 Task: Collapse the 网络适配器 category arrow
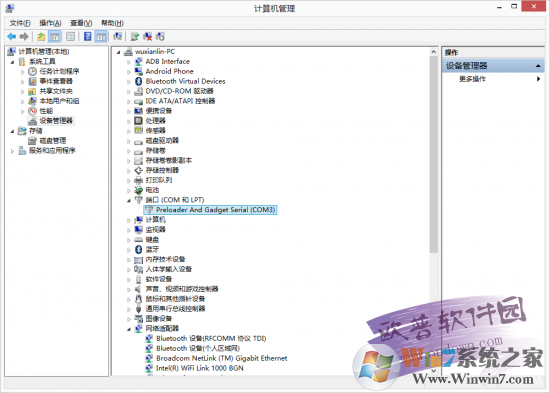(x=129, y=329)
